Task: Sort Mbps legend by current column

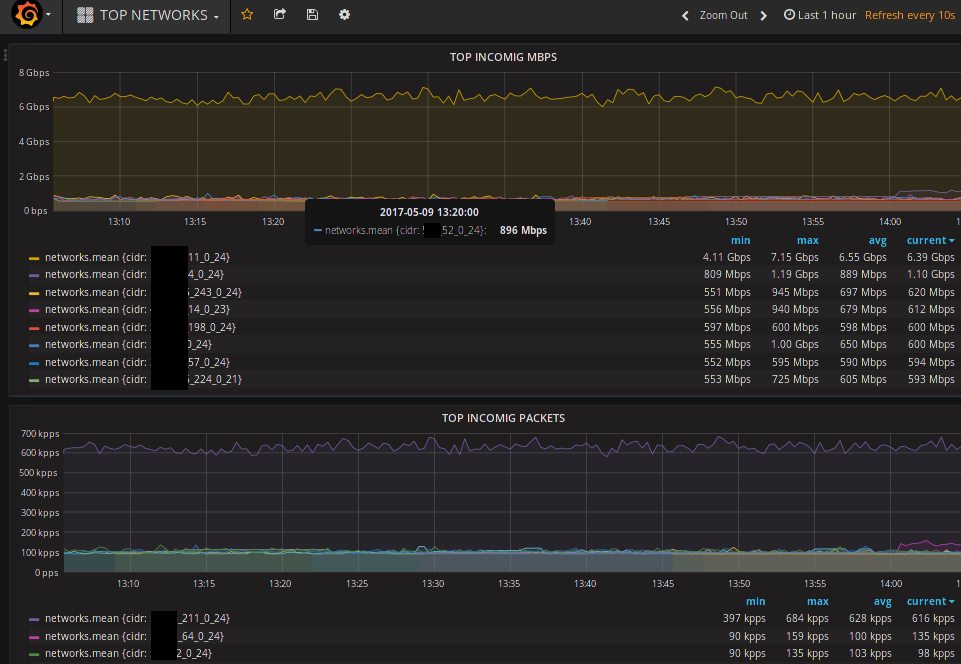Action: click(x=929, y=240)
